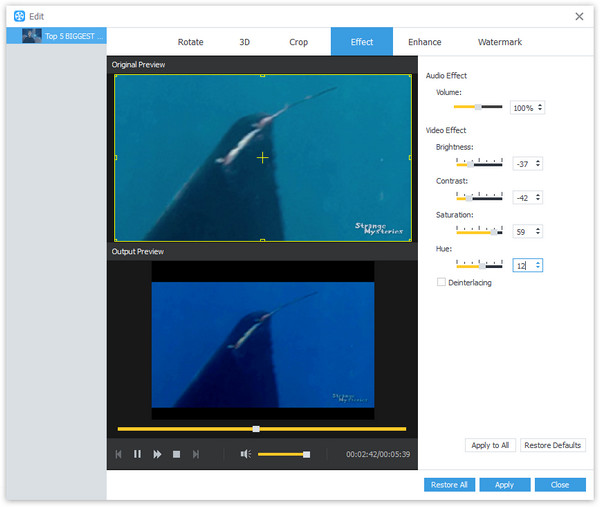Switch to the Rotate tab
600x507 pixels.
191,42
